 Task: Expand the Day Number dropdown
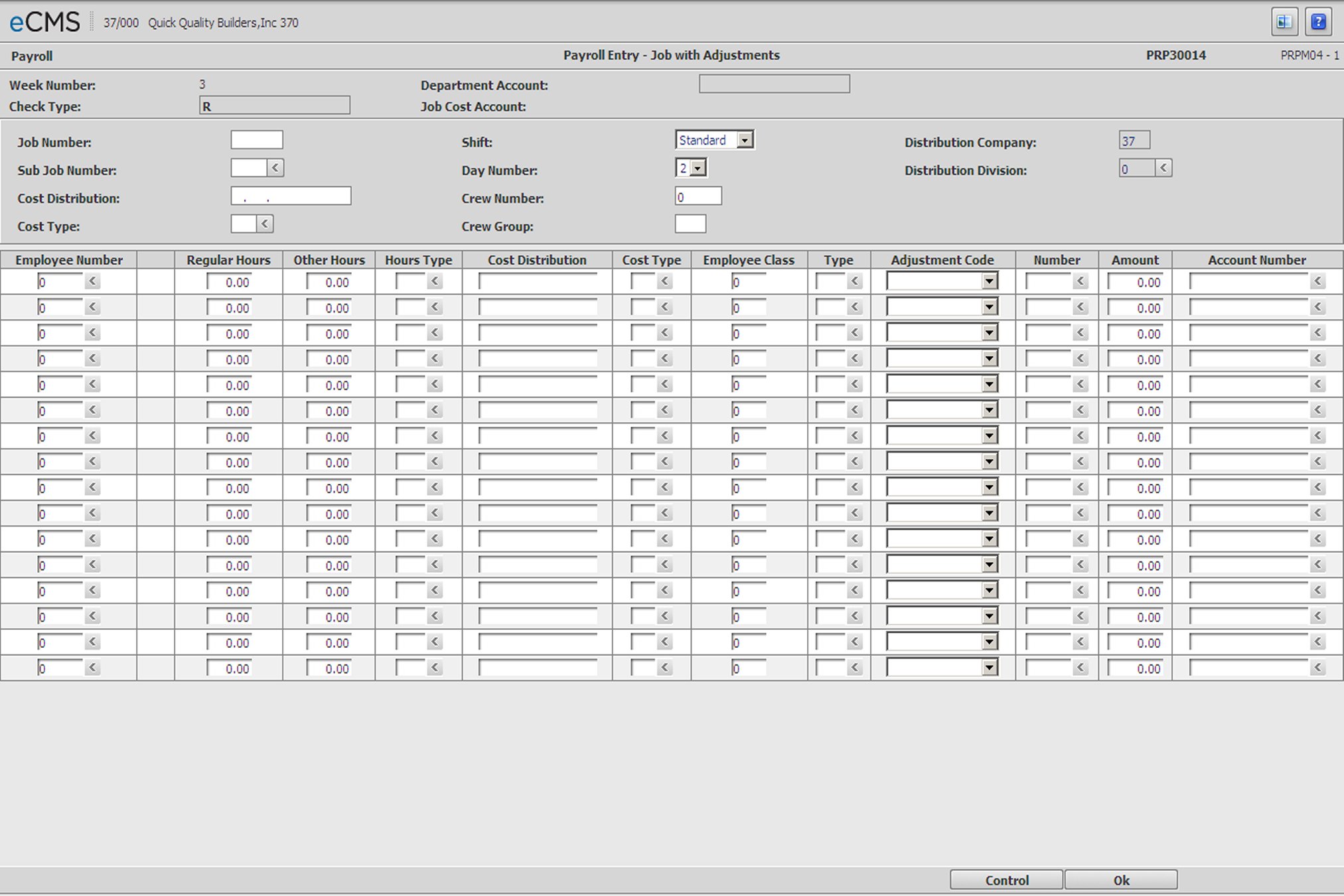tap(698, 168)
